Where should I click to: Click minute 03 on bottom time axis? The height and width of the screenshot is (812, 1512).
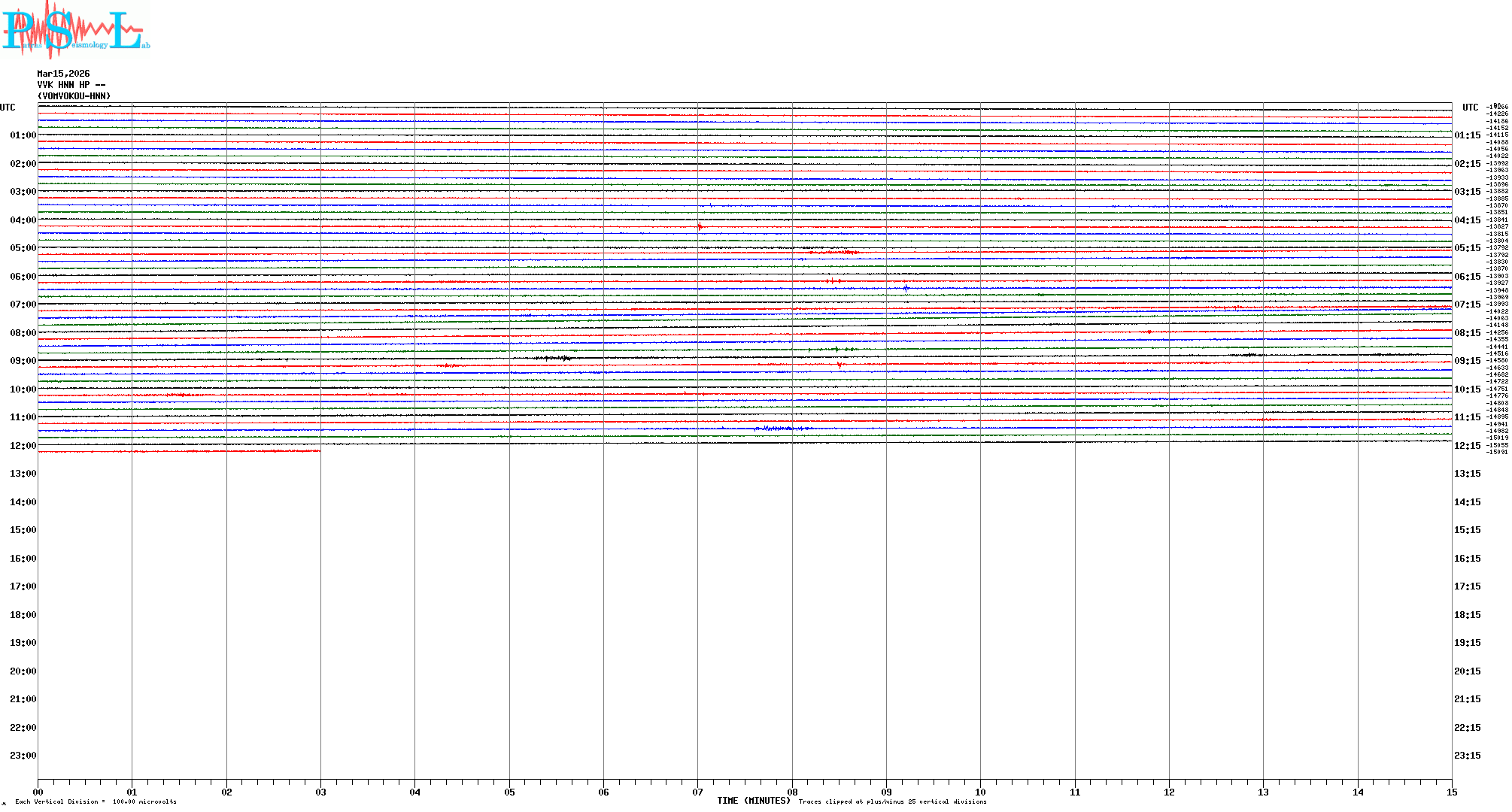click(320, 792)
